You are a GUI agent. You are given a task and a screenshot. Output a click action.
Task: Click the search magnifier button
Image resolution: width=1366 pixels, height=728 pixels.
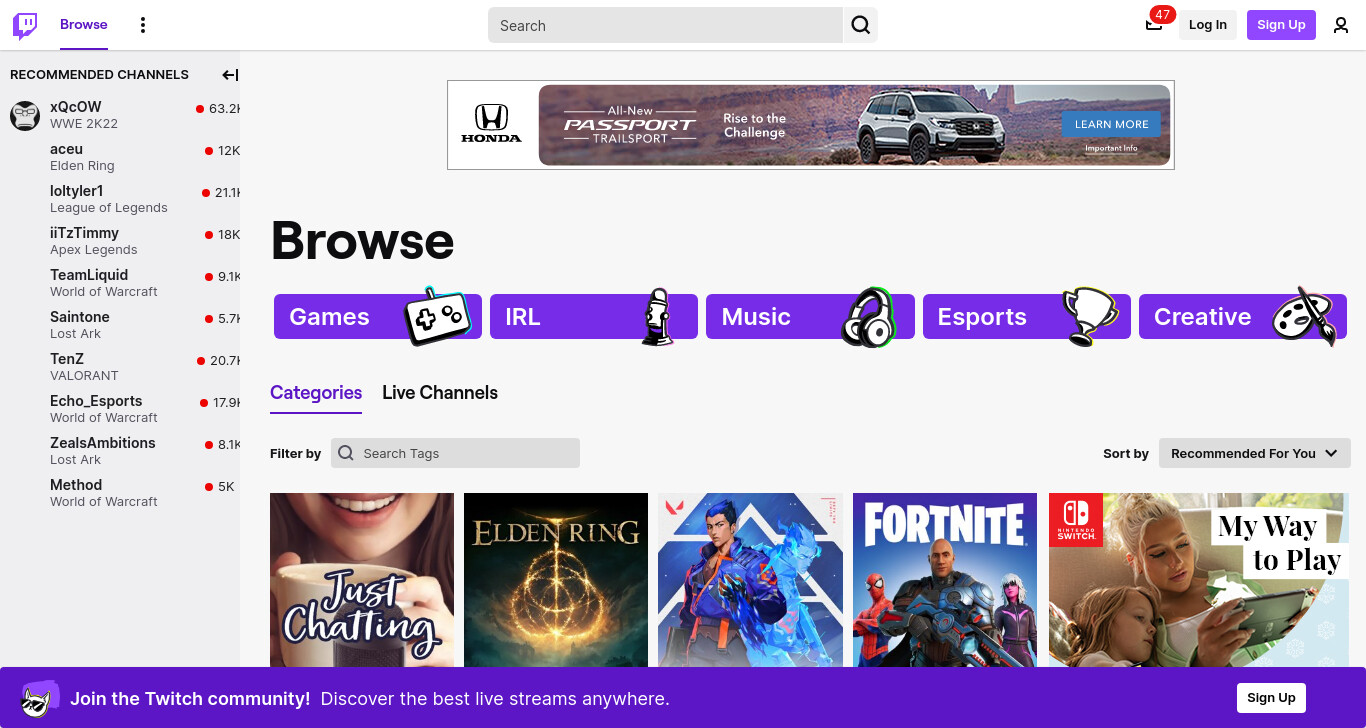[x=860, y=25]
